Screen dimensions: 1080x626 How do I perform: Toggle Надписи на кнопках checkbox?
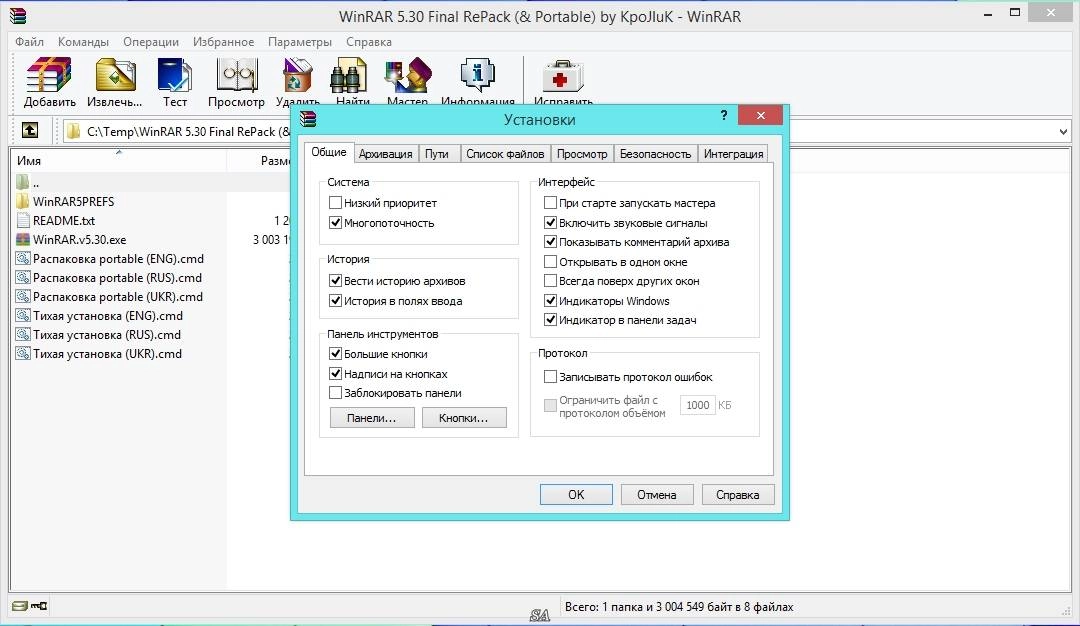(335, 373)
